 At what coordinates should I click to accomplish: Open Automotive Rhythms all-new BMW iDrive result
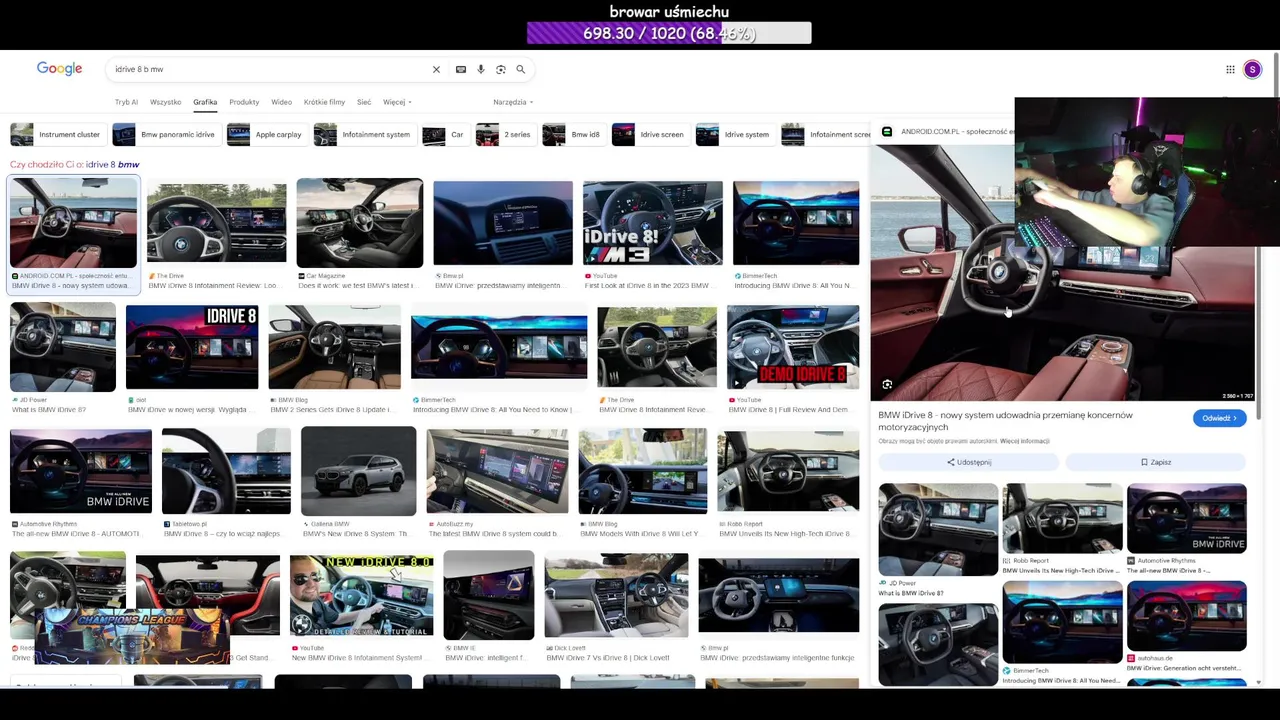(81, 471)
